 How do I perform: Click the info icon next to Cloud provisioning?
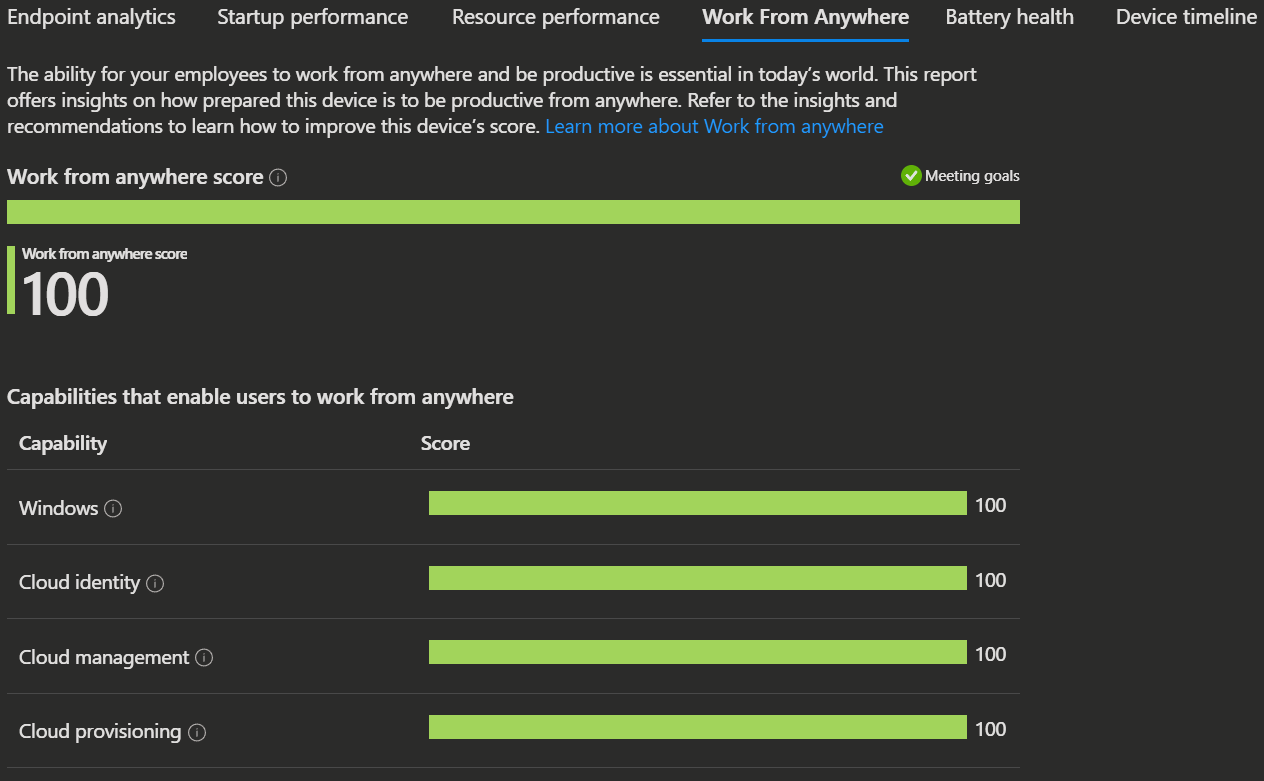tap(197, 732)
